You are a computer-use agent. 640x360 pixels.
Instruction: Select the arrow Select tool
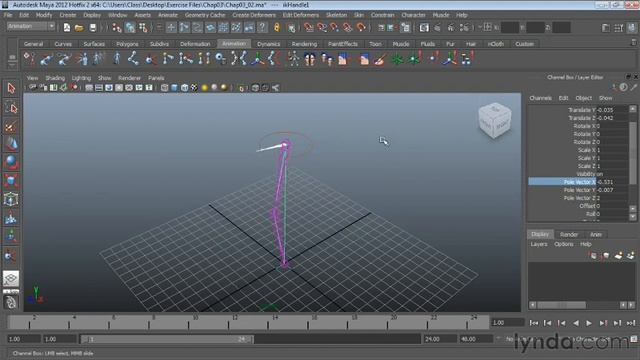[11, 88]
